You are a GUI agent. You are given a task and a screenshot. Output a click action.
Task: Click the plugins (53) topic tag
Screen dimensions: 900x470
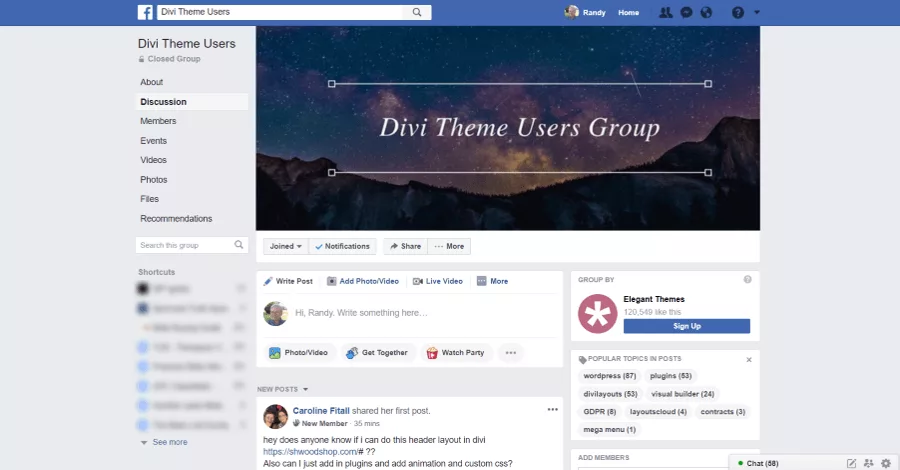point(670,376)
